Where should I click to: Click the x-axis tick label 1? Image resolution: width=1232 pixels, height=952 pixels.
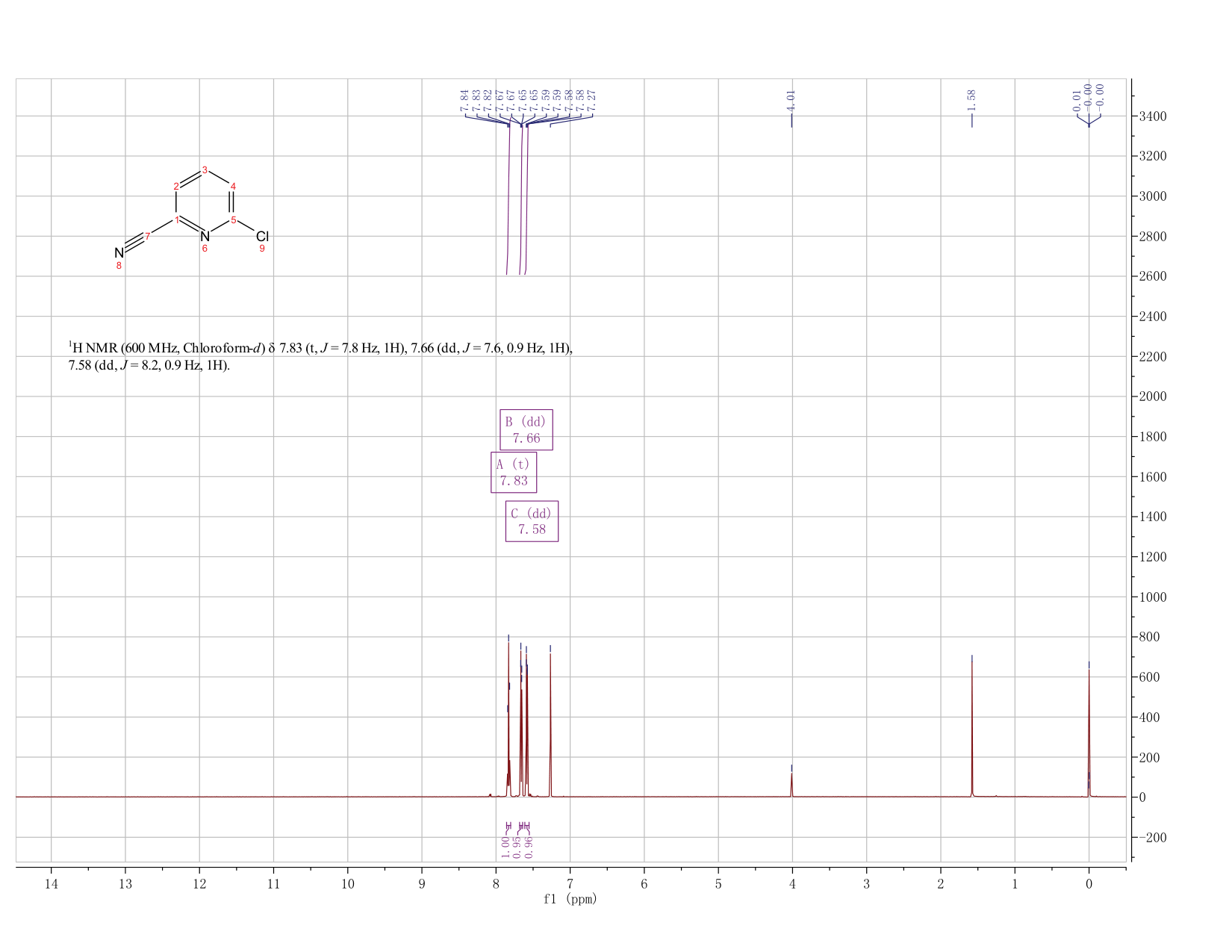1015,884
